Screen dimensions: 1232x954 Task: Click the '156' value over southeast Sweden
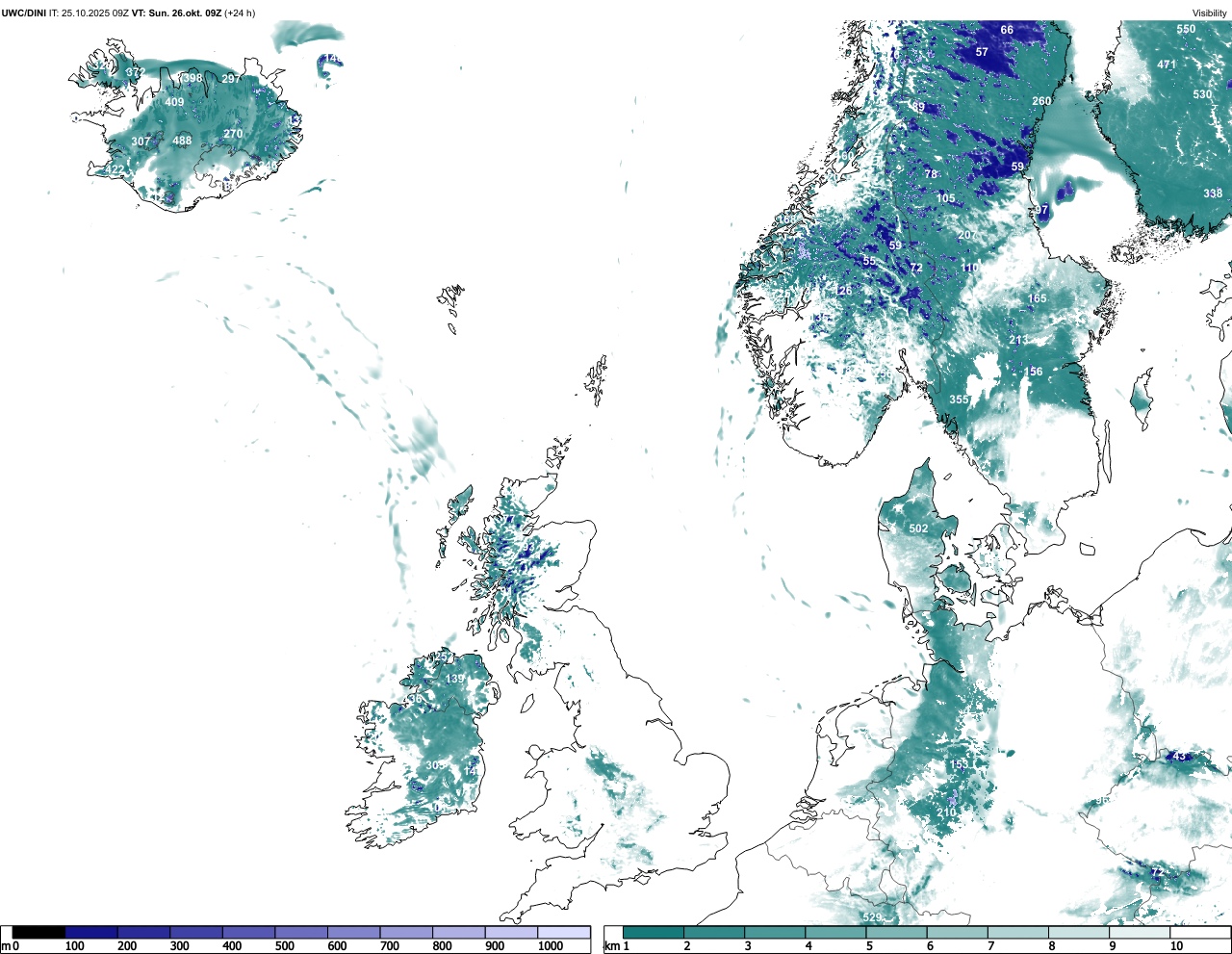[x=1033, y=372]
